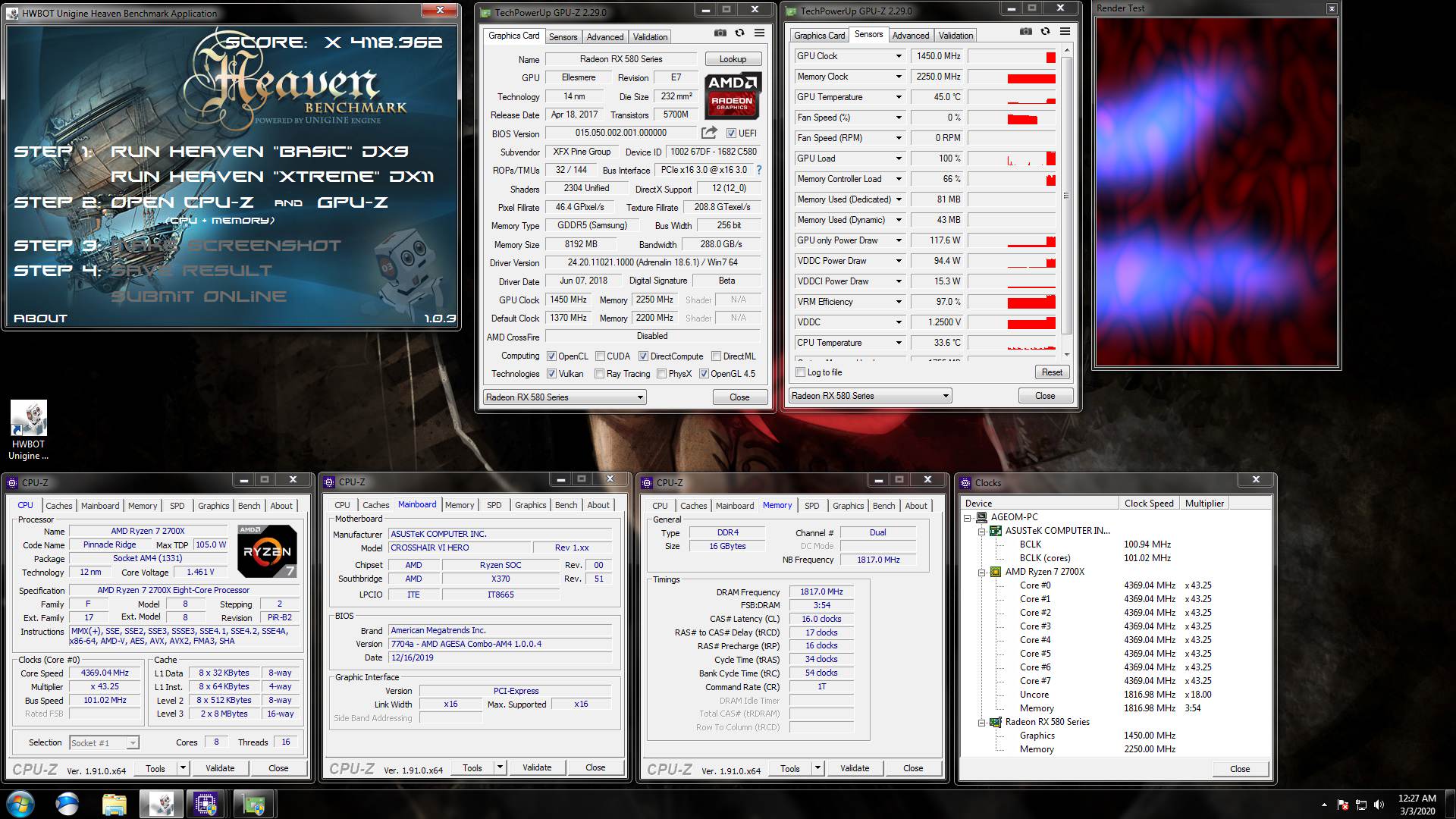Open the Caches tab in first CPU-Z window
Image resolution: width=1456 pixels, height=819 pixels.
(58, 506)
